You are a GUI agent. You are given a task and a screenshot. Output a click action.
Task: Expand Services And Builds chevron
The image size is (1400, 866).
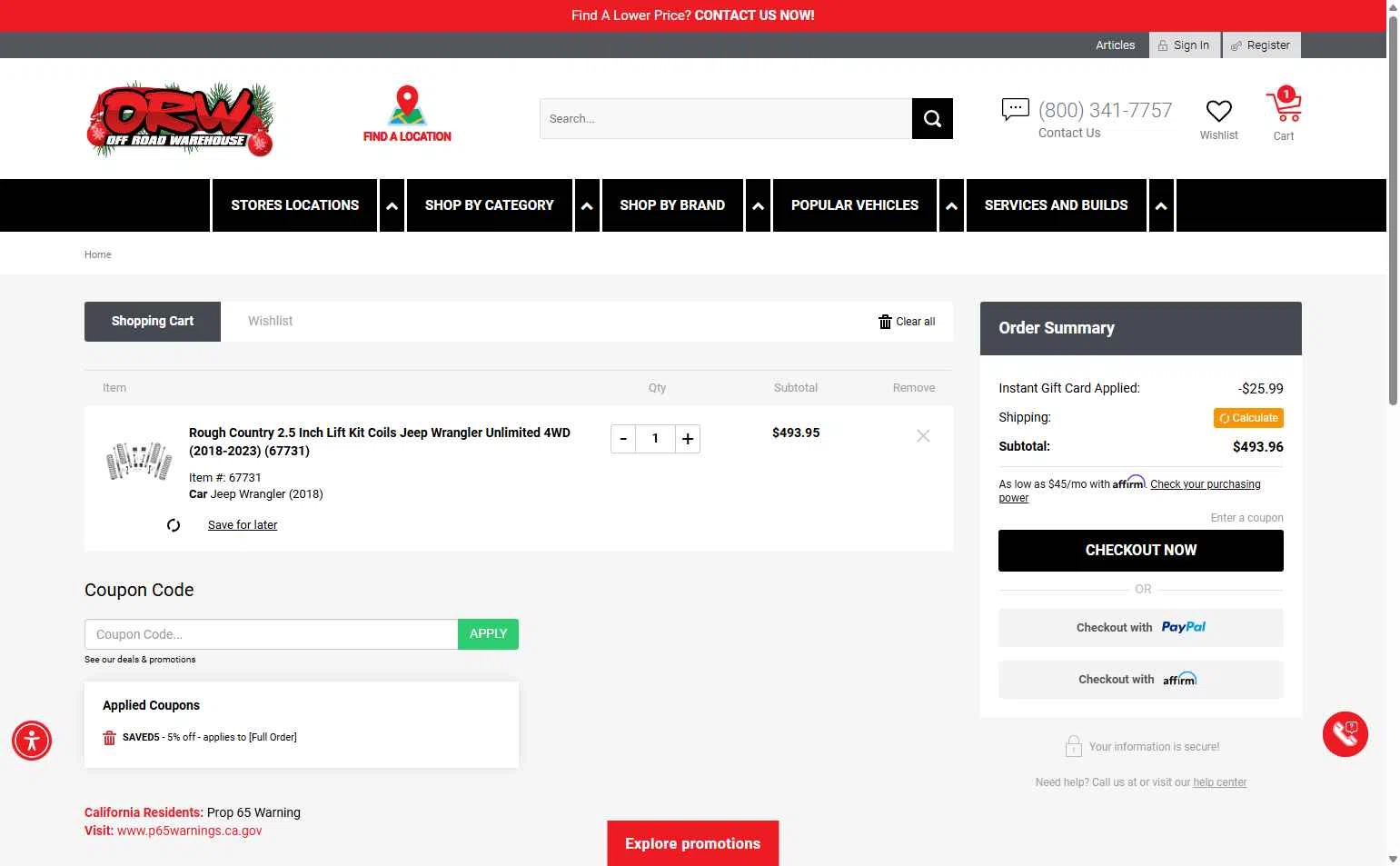click(1161, 206)
